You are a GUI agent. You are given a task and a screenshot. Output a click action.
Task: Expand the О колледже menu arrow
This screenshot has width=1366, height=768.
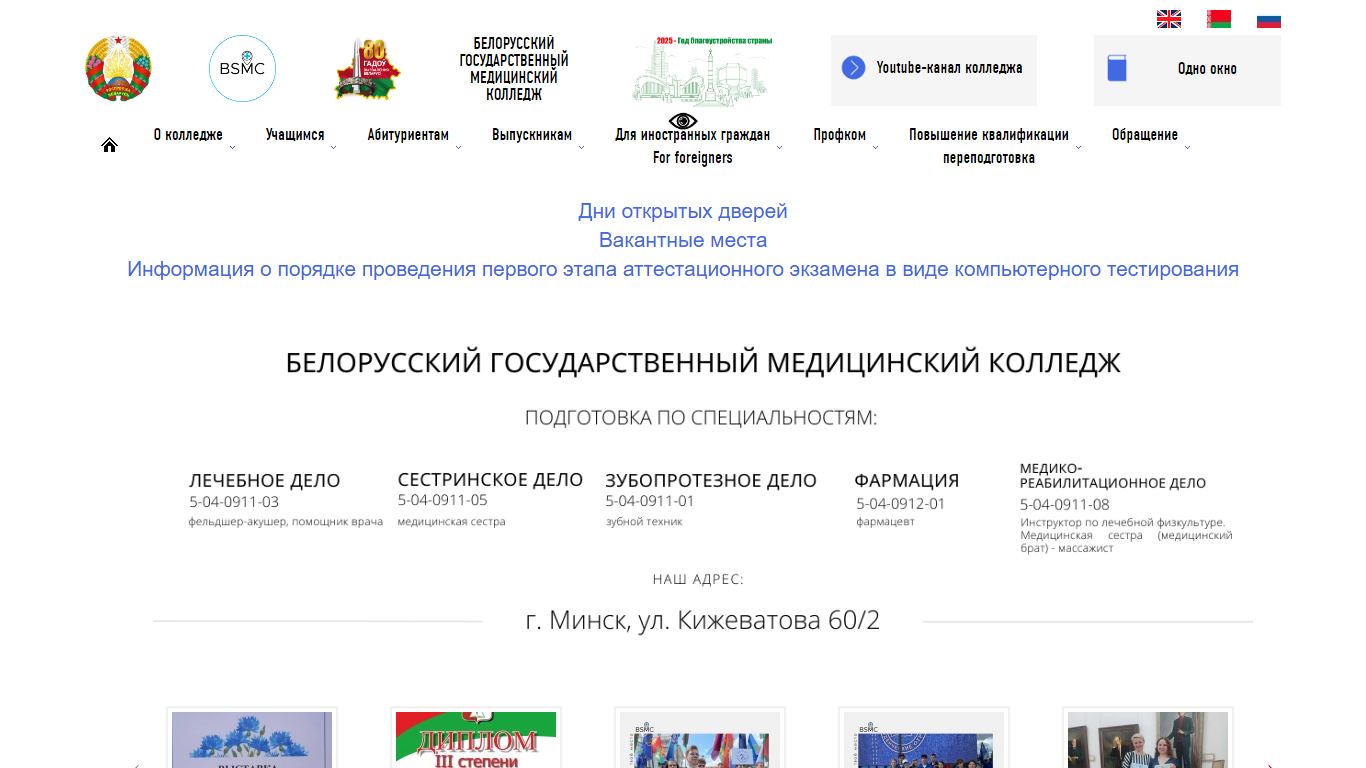232,147
